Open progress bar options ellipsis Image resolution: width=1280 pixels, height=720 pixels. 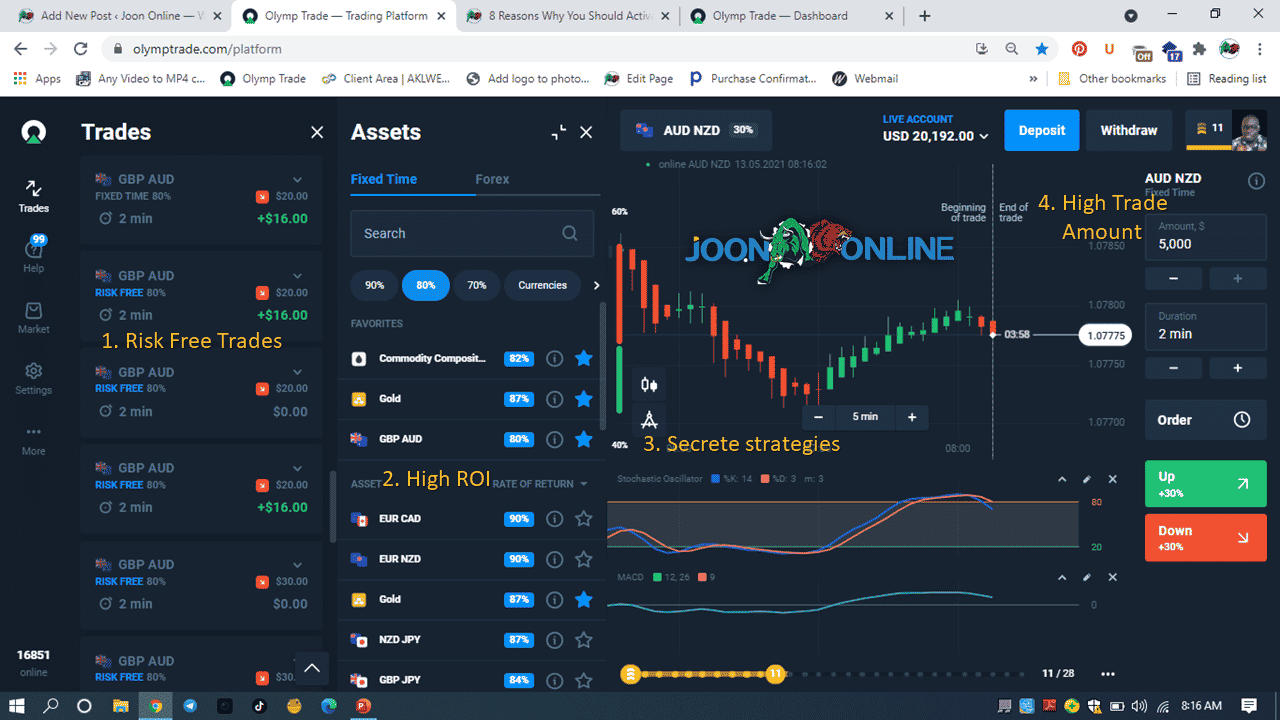point(1107,674)
